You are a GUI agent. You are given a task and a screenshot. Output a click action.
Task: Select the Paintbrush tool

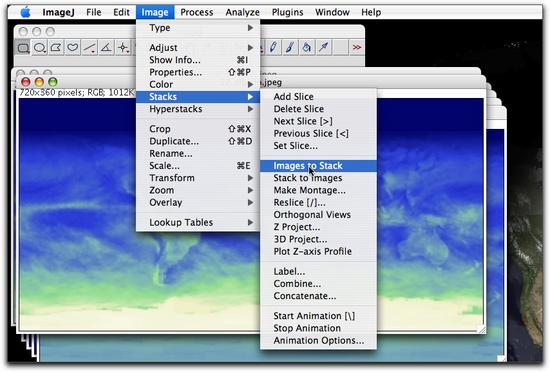(290, 47)
